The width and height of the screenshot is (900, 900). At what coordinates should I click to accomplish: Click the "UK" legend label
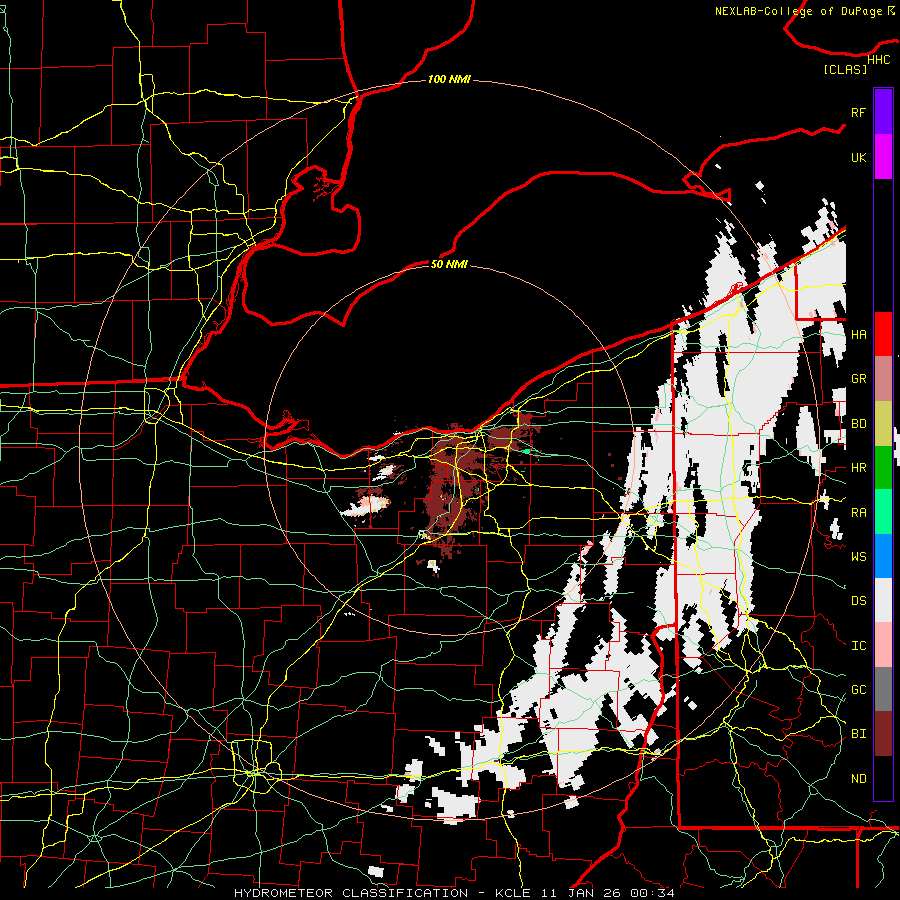click(x=858, y=157)
